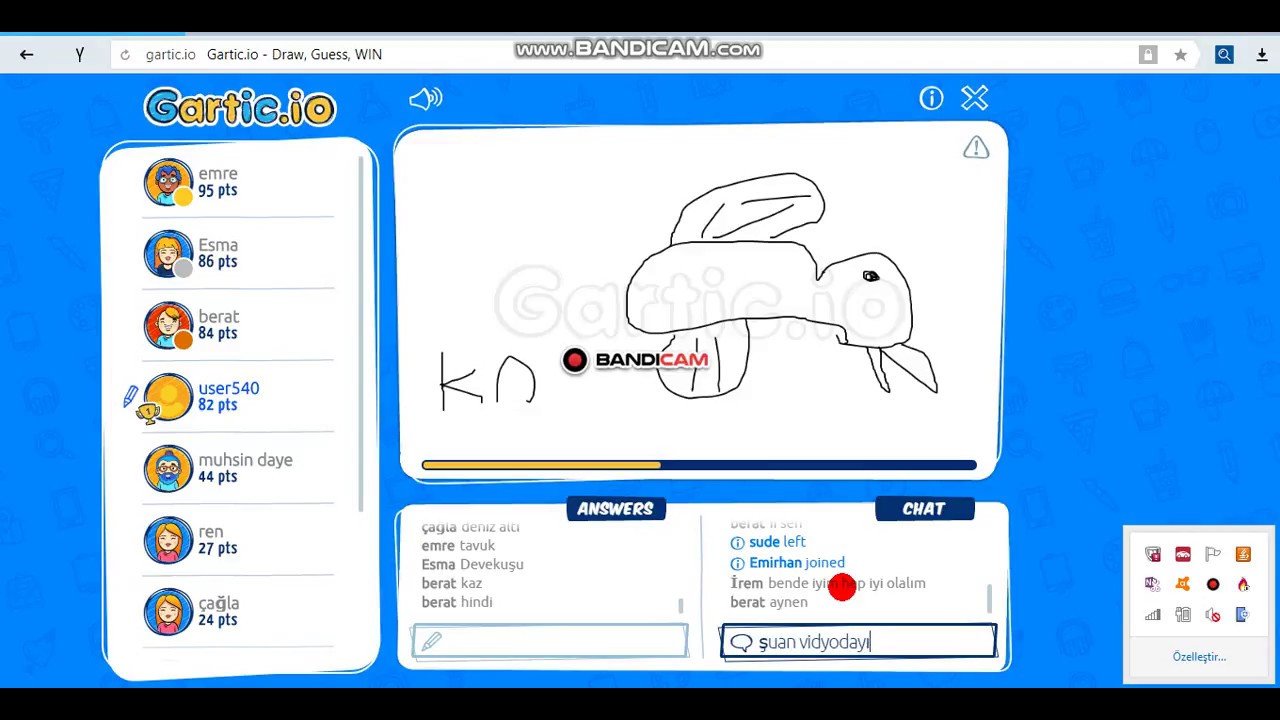Select berat's avatar in player list

[x=167, y=326]
